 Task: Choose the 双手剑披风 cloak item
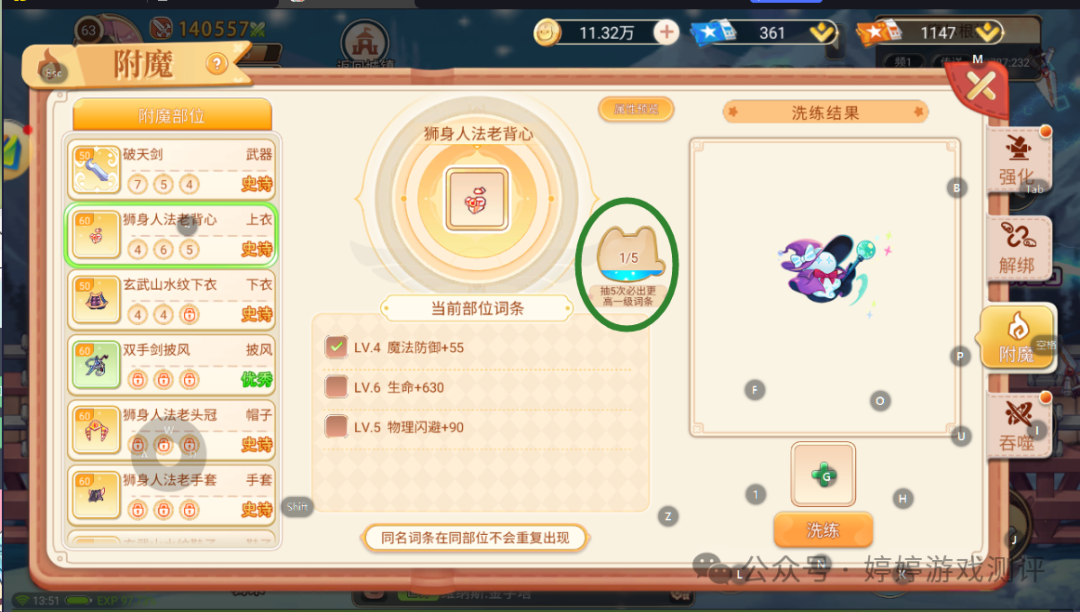pos(172,365)
